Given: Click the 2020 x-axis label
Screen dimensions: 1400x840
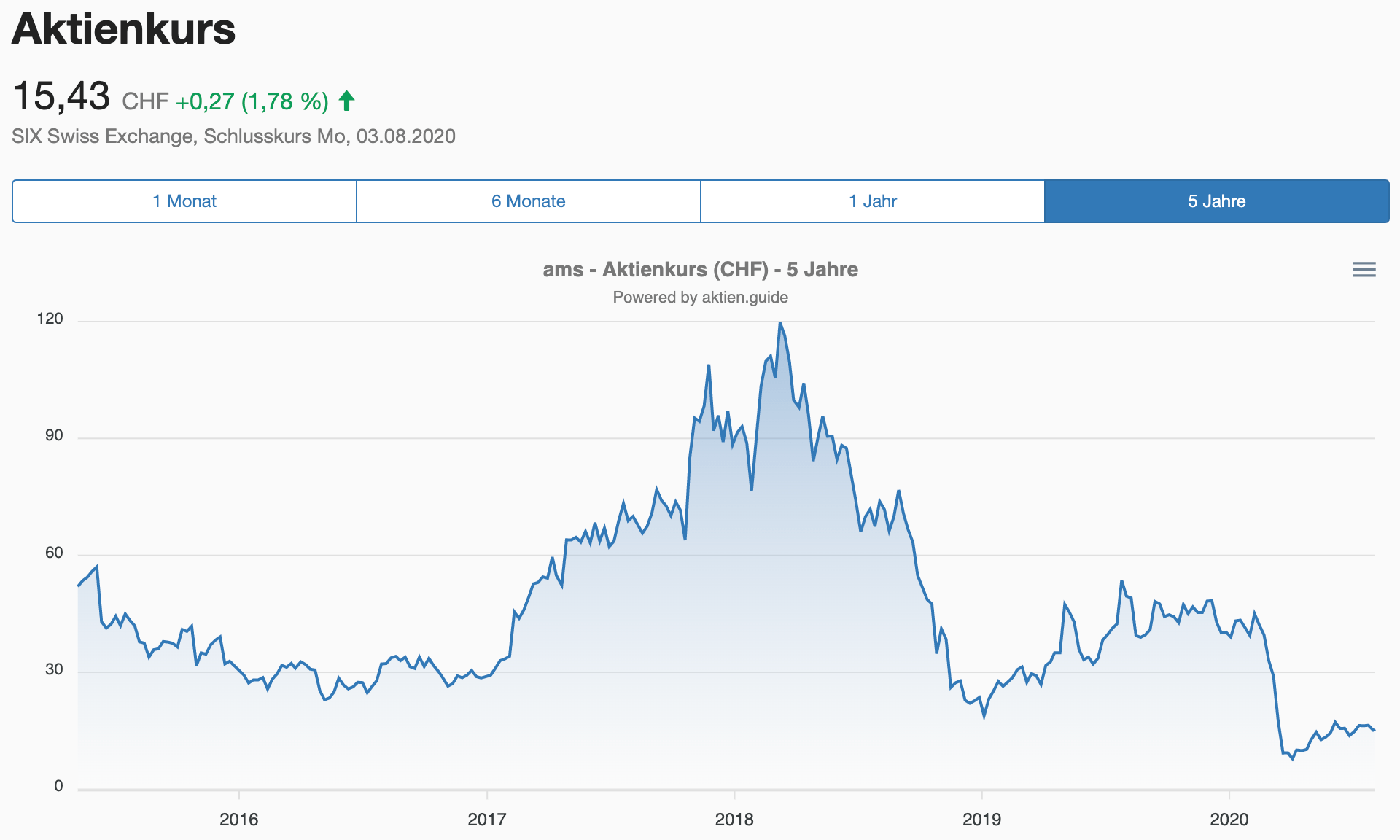Looking at the screenshot, I should click(x=1229, y=820).
